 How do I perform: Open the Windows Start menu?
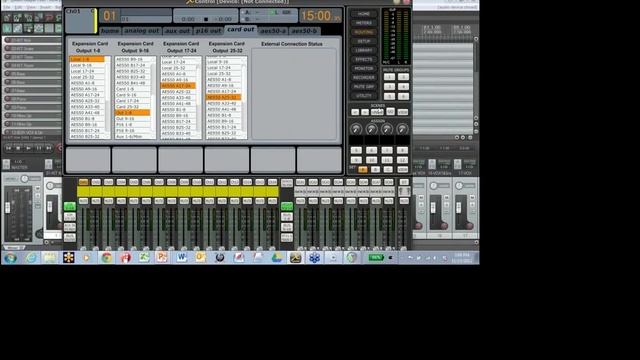click(x=11, y=258)
